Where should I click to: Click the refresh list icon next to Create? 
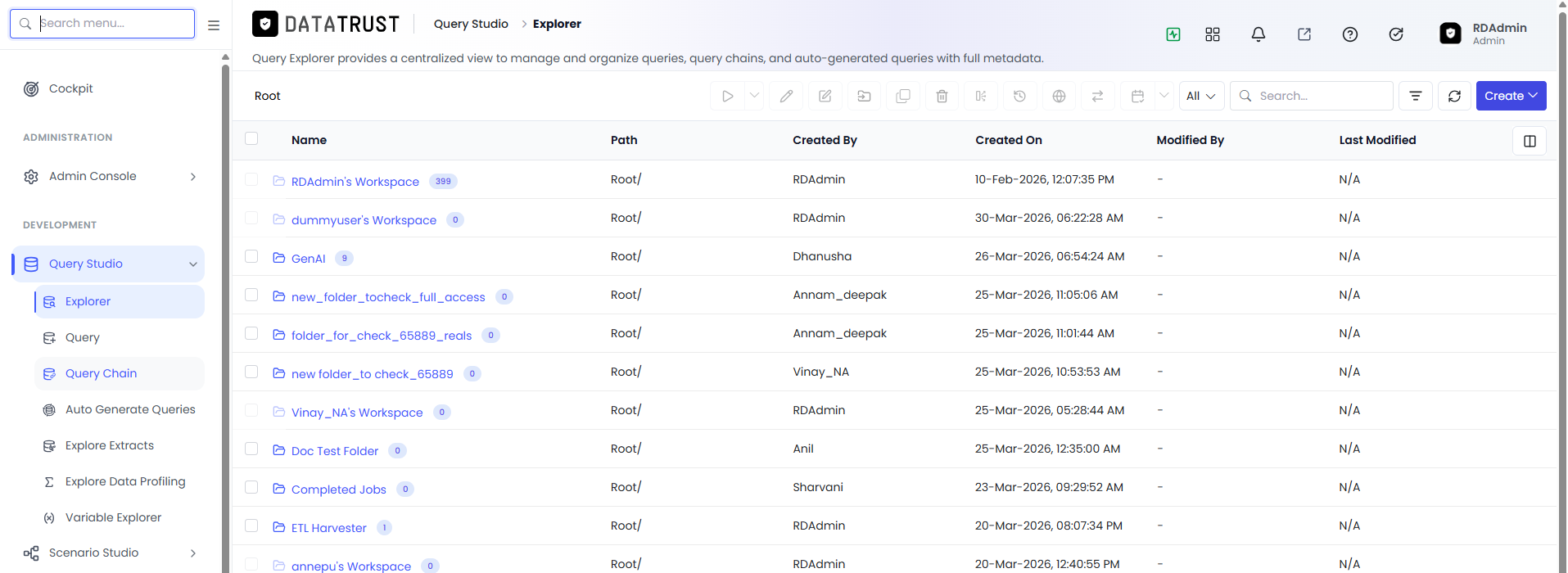pos(1454,96)
